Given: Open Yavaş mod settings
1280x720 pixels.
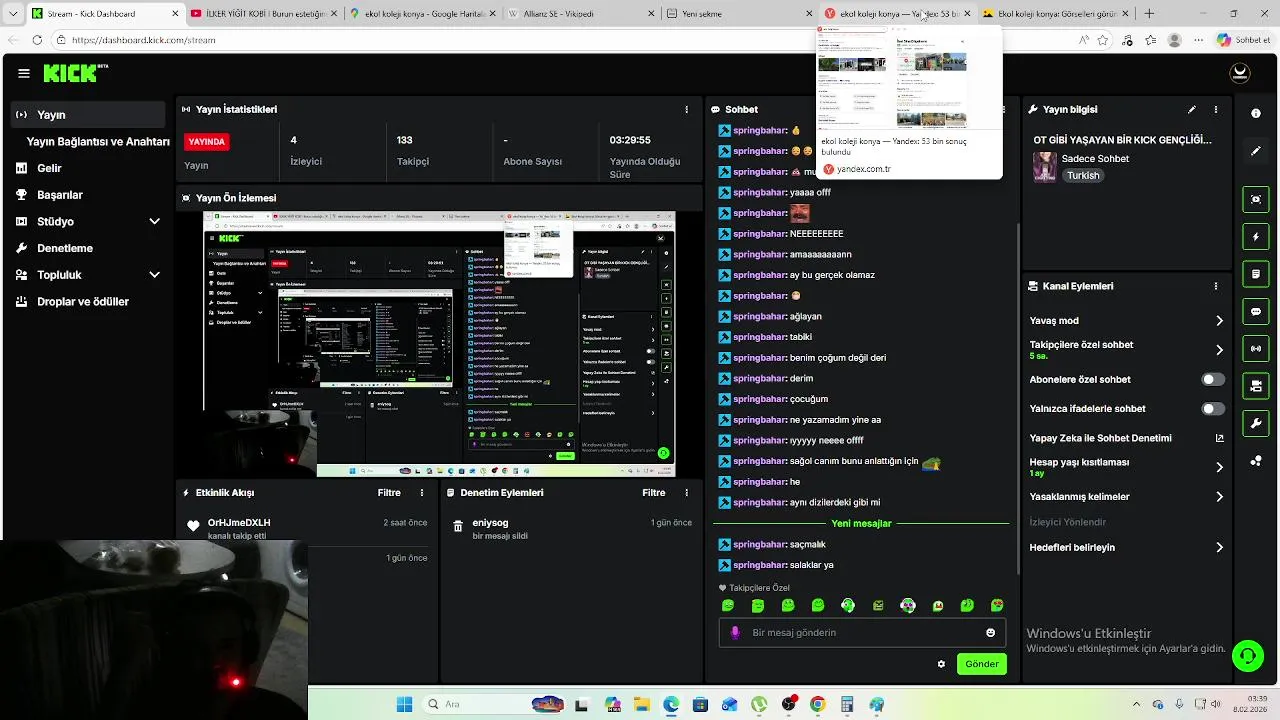Looking at the screenshot, I should tap(1127, 321).
